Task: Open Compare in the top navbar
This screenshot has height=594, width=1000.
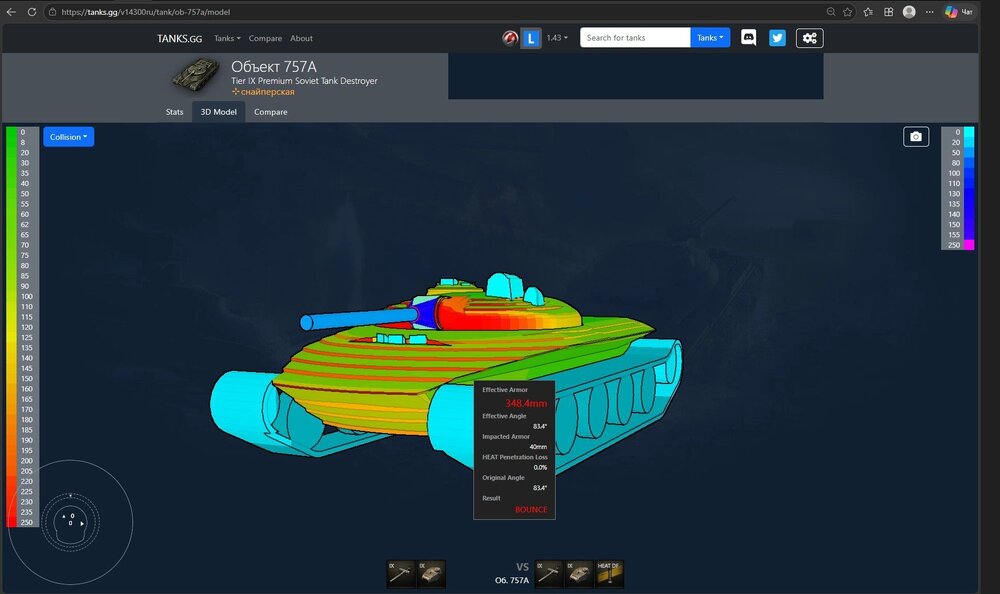Action: click(265, 38)
